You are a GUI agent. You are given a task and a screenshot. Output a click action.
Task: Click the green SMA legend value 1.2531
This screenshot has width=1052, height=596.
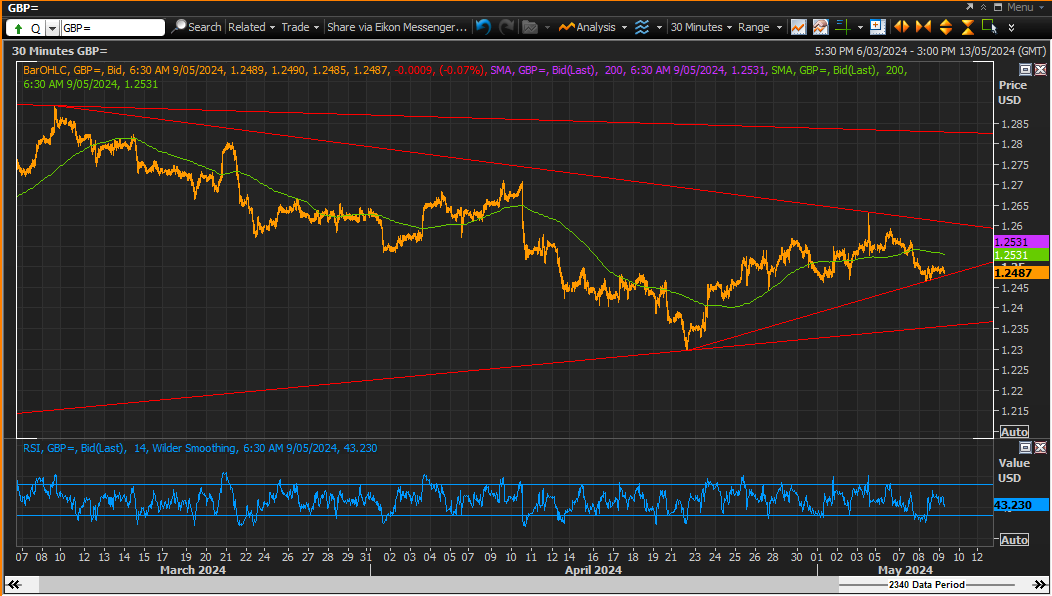tap(143, 84)
